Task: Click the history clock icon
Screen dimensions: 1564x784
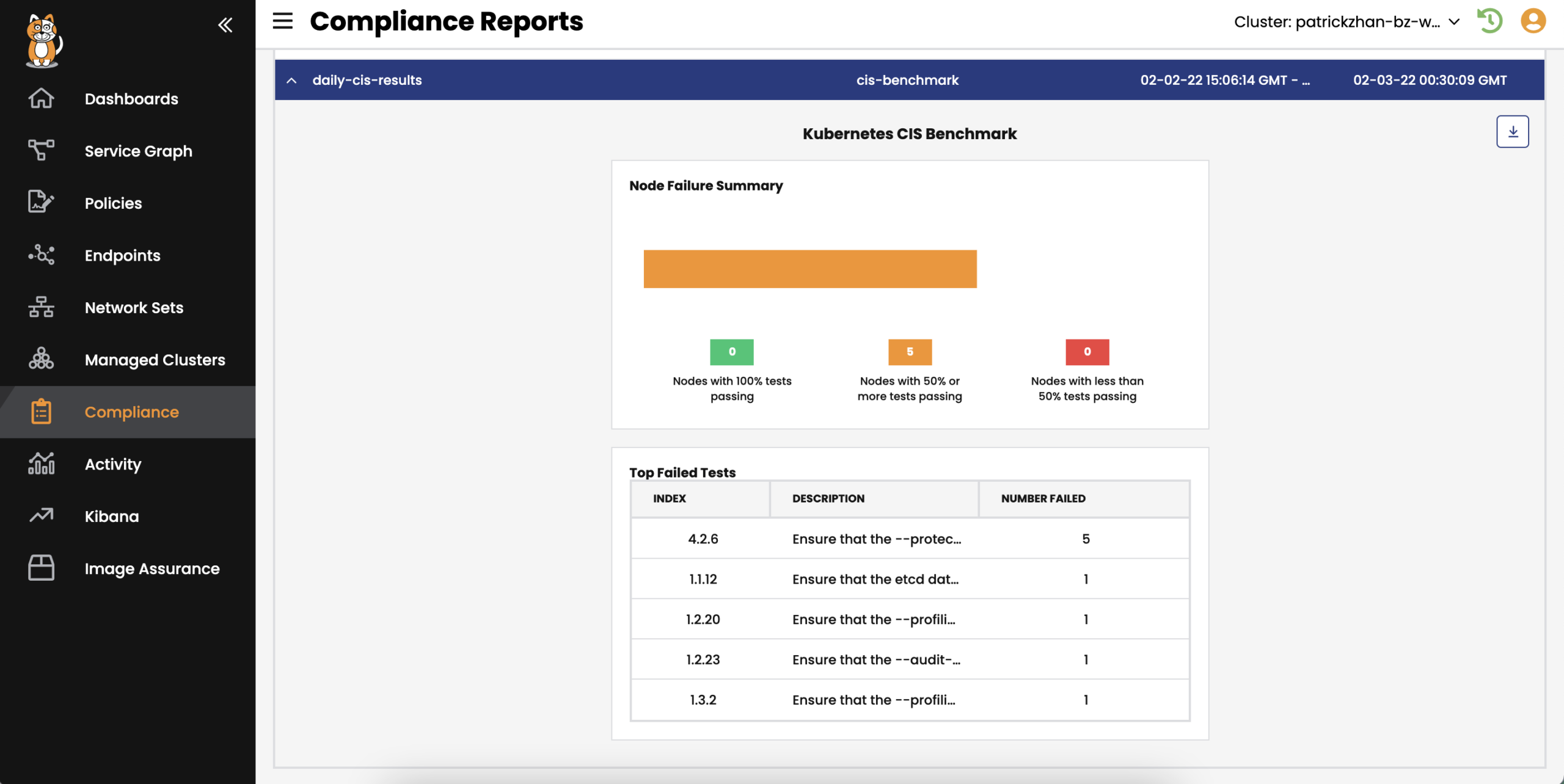Action: tap(1490, 21)
